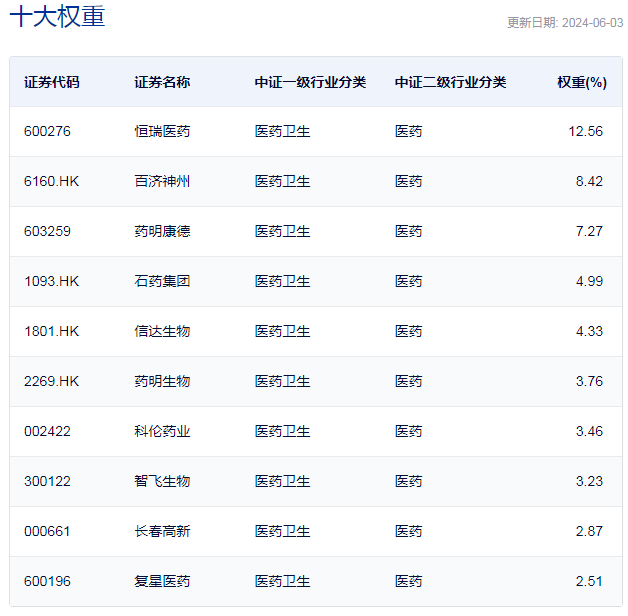628x616 pixels.
Task: Select security code 1093.HK
Action: coord(52,282)
